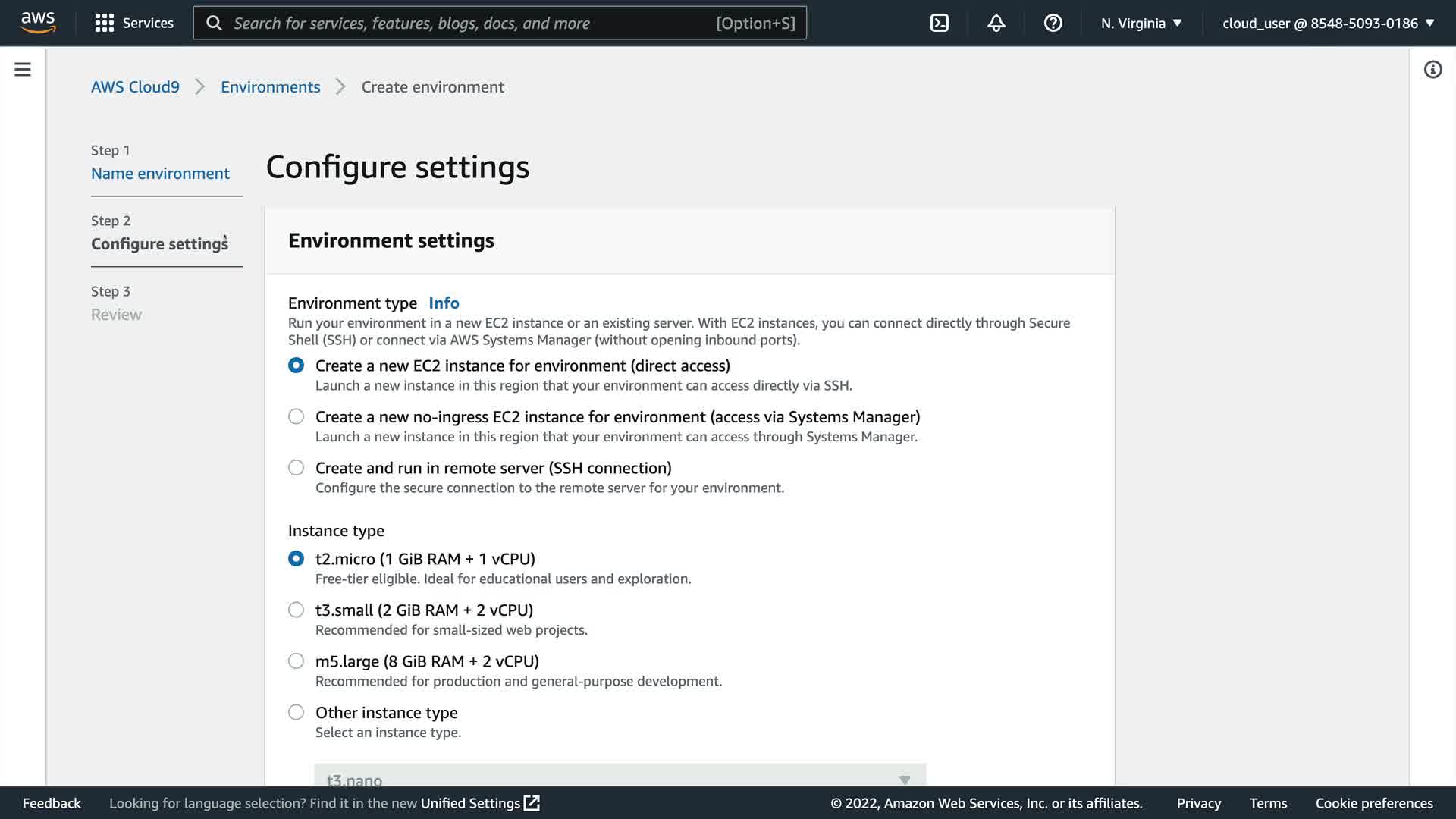Choose the m5.large instance type
Image resolution: width=1456 pixels, height=819 pixels.
point(296,661)
